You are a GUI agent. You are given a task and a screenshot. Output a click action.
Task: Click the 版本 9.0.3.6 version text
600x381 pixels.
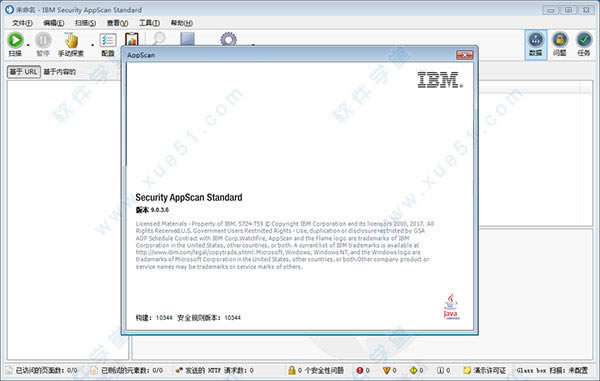(152, 210)
